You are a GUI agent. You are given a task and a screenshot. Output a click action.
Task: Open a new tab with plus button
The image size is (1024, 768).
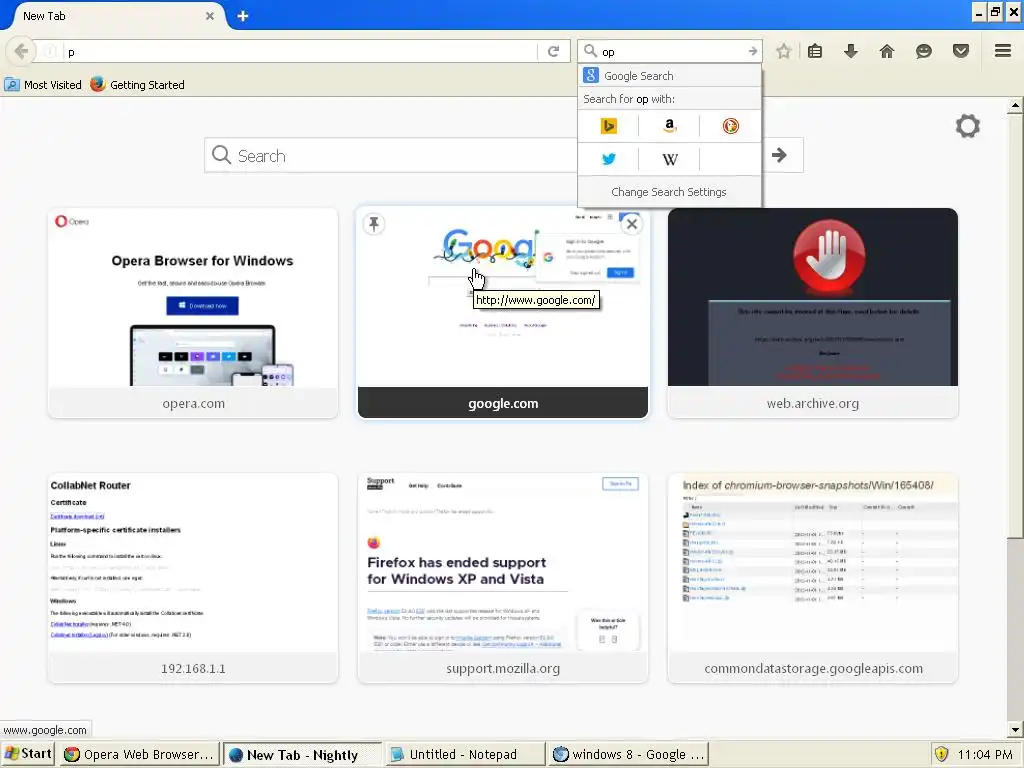[x=242, y=16]
